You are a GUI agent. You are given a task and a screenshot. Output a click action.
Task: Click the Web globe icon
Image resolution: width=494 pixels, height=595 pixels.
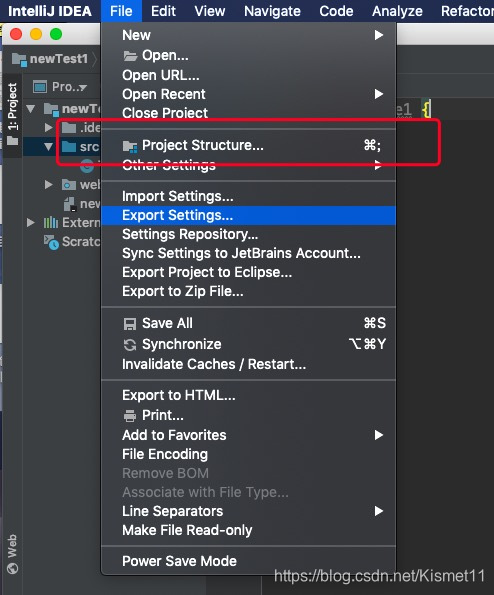(13, 568)
